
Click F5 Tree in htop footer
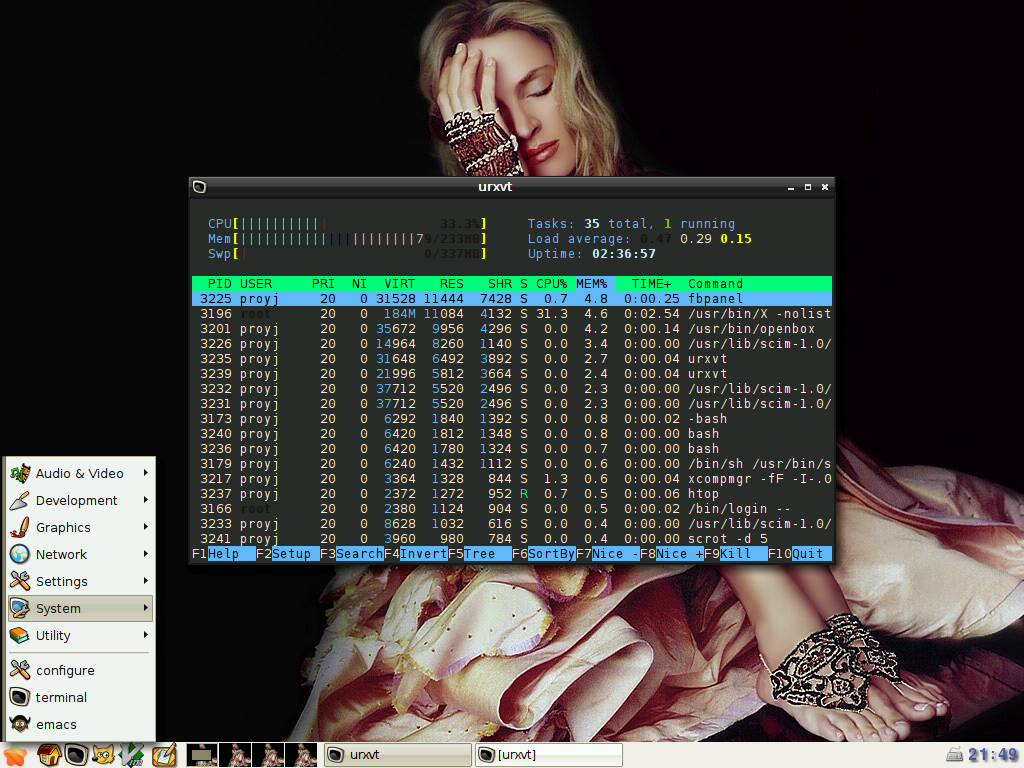(479, 554)
